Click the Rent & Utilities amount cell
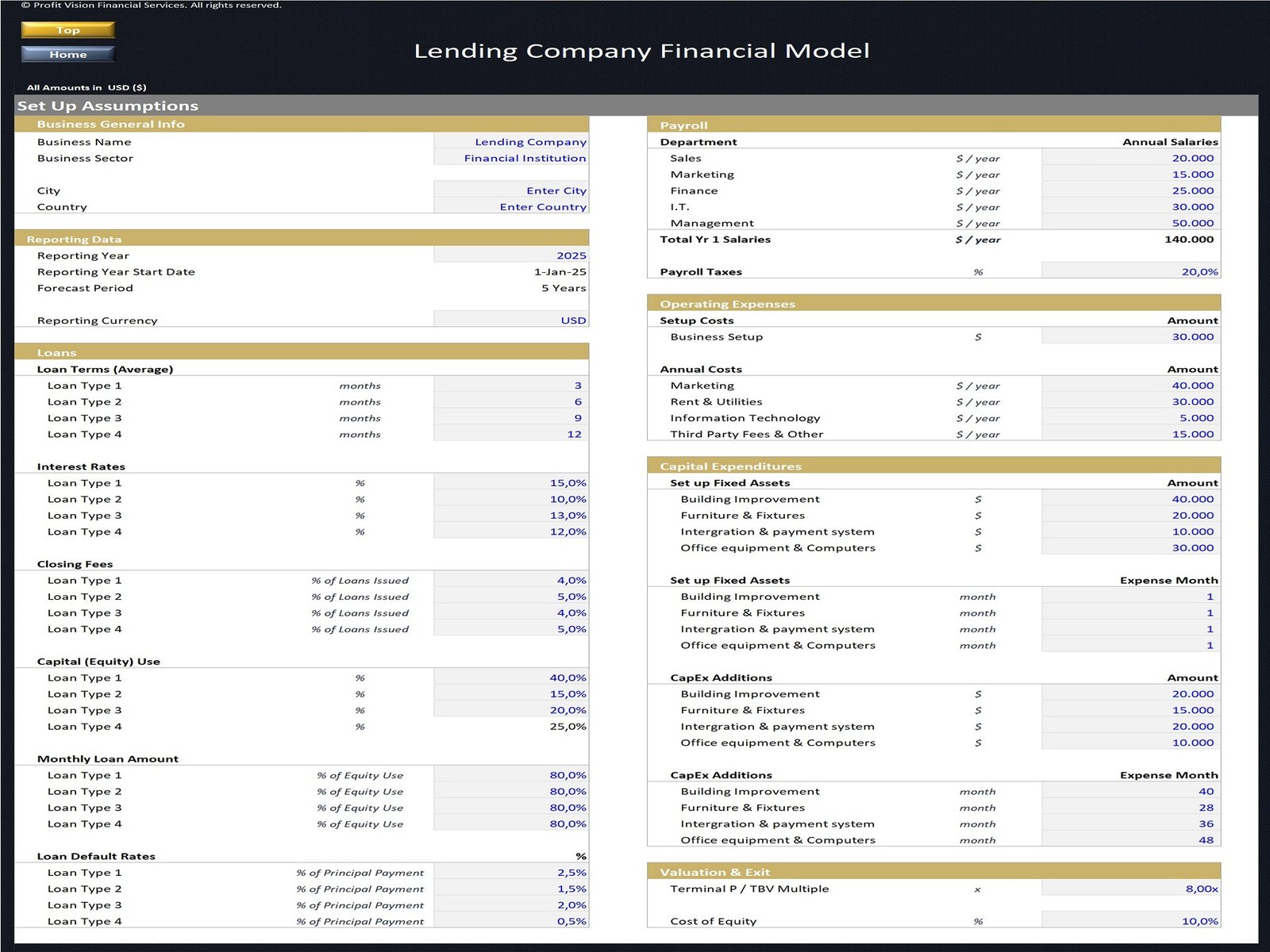Viewport: 1270px width, 952px height. point(1130,402)
